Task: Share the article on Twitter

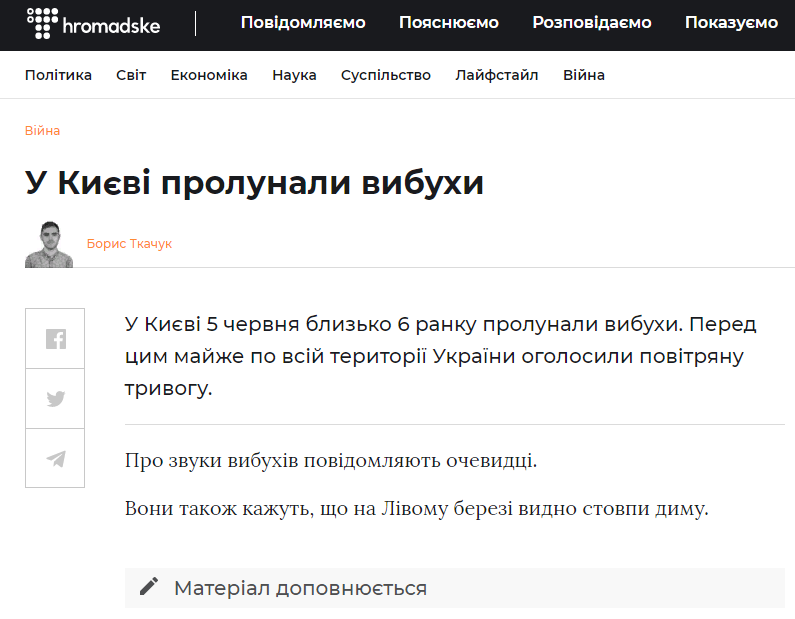Action: (55, 399)
